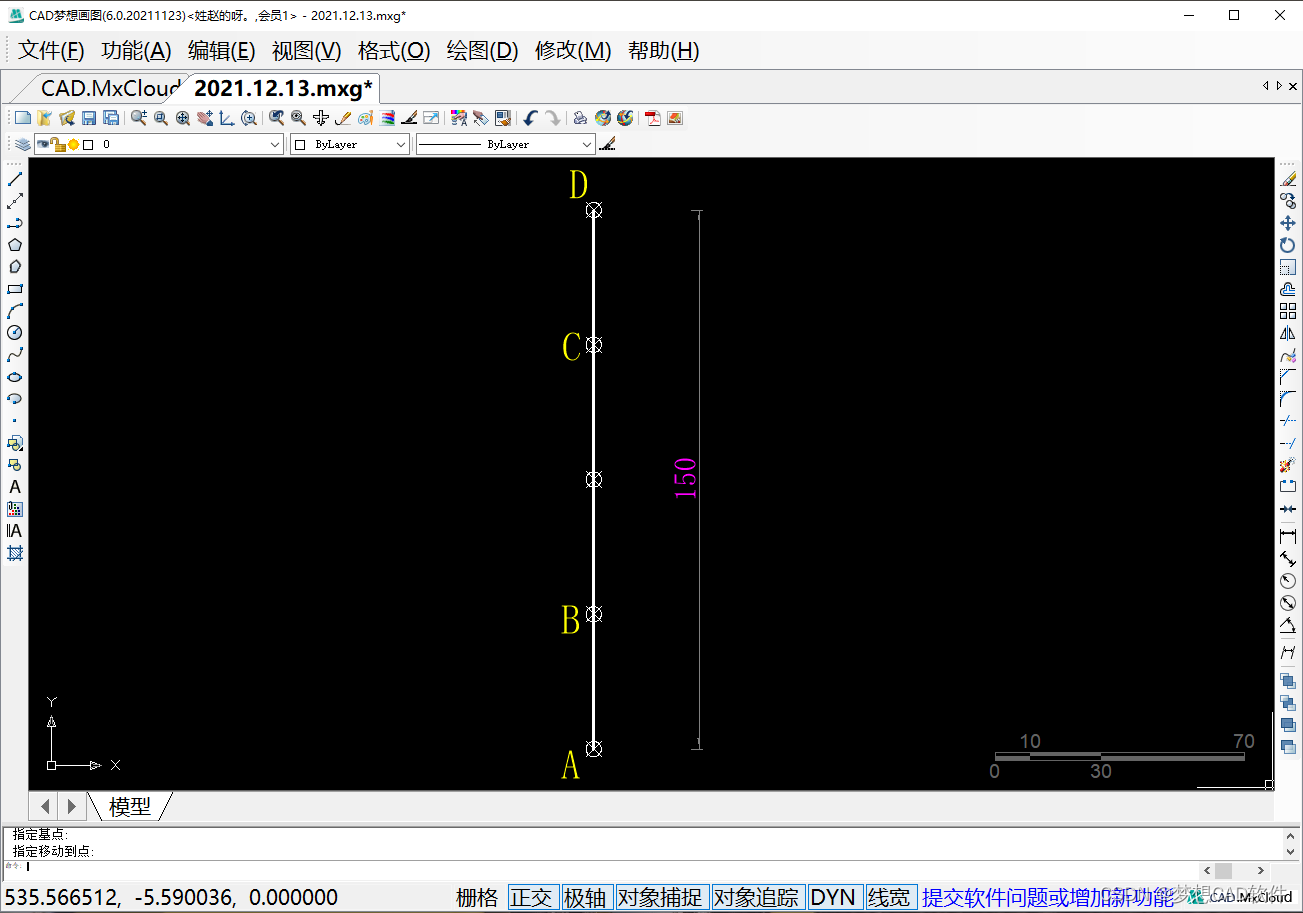
Task: Toggle 栅格 grid display
Action: tap(477, 897)
